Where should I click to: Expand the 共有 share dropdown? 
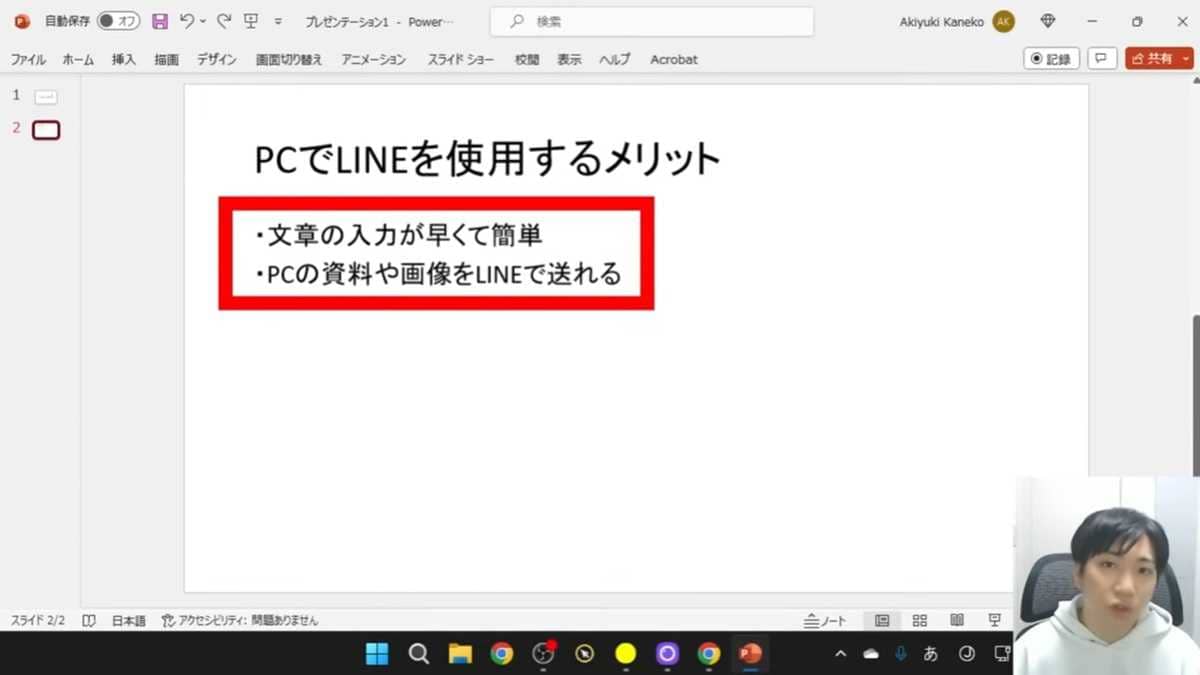tap(1186, 59)
